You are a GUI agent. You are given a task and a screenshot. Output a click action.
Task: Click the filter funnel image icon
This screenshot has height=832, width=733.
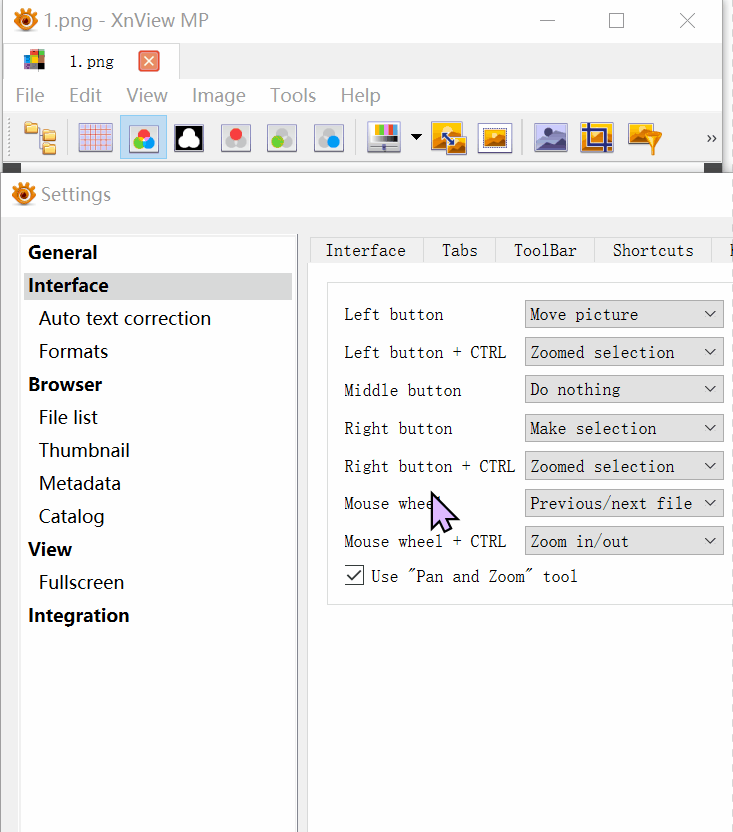tap(645, 138)
